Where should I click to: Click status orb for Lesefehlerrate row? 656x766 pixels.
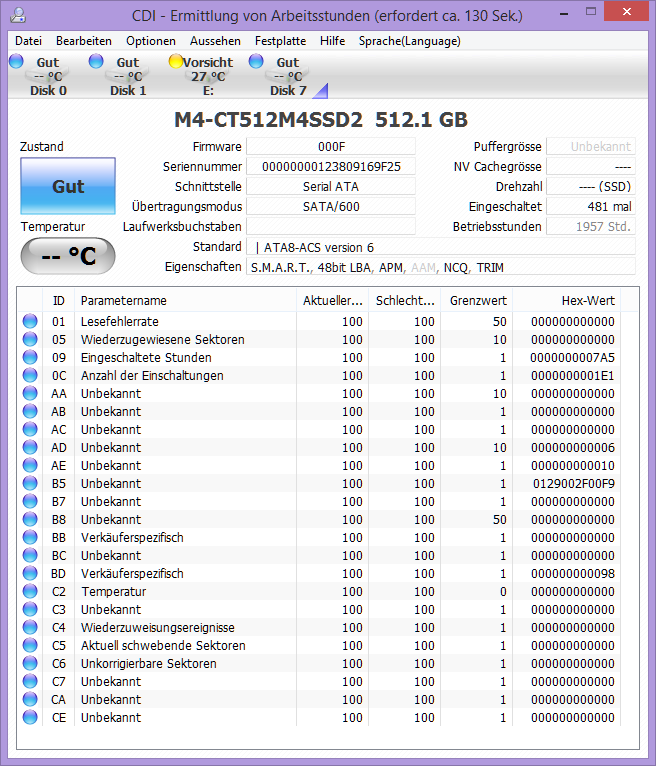[30, 321]
